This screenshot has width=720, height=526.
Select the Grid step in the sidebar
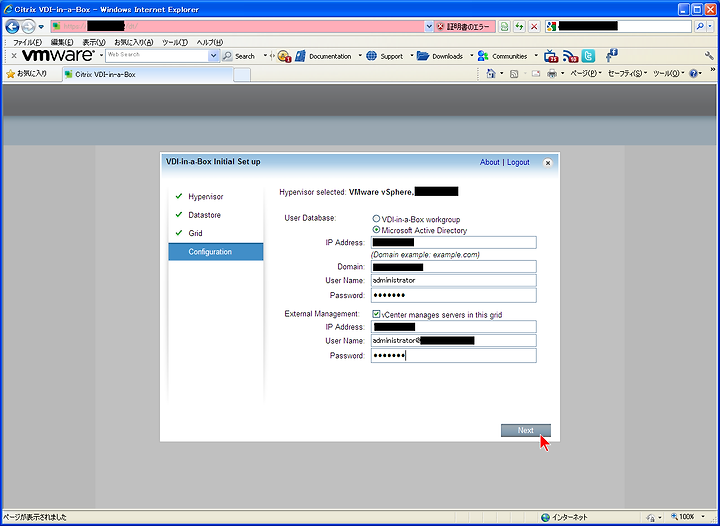(195, 233)
